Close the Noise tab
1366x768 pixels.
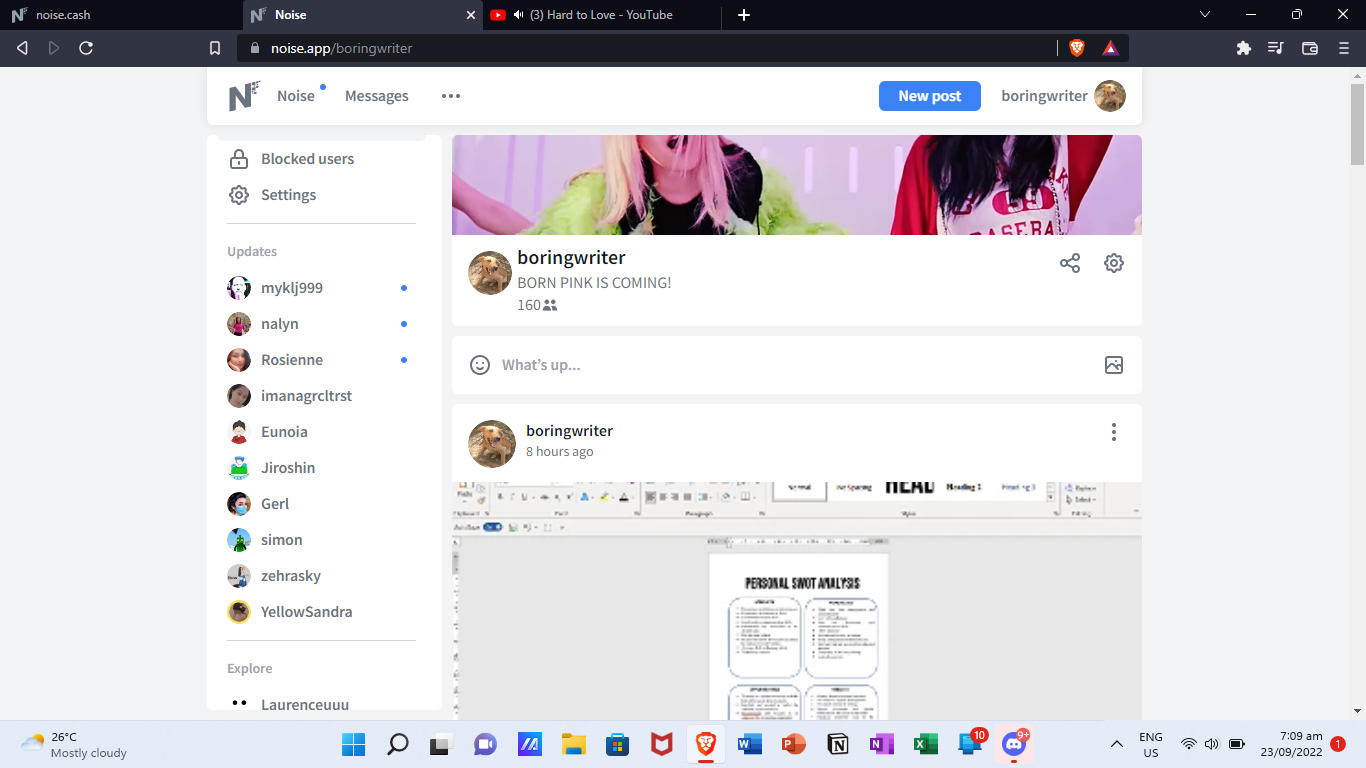coord(472,15)
